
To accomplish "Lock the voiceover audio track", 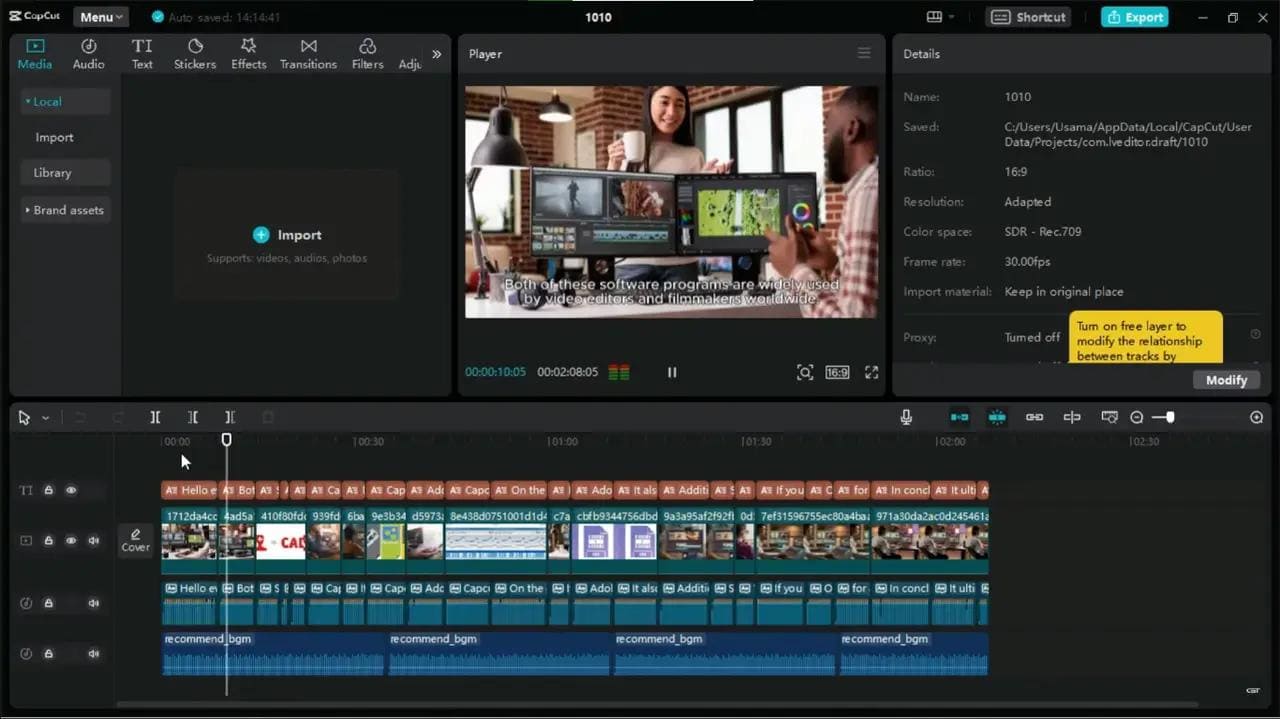I will pyautogui.click(x=48, y=603).
